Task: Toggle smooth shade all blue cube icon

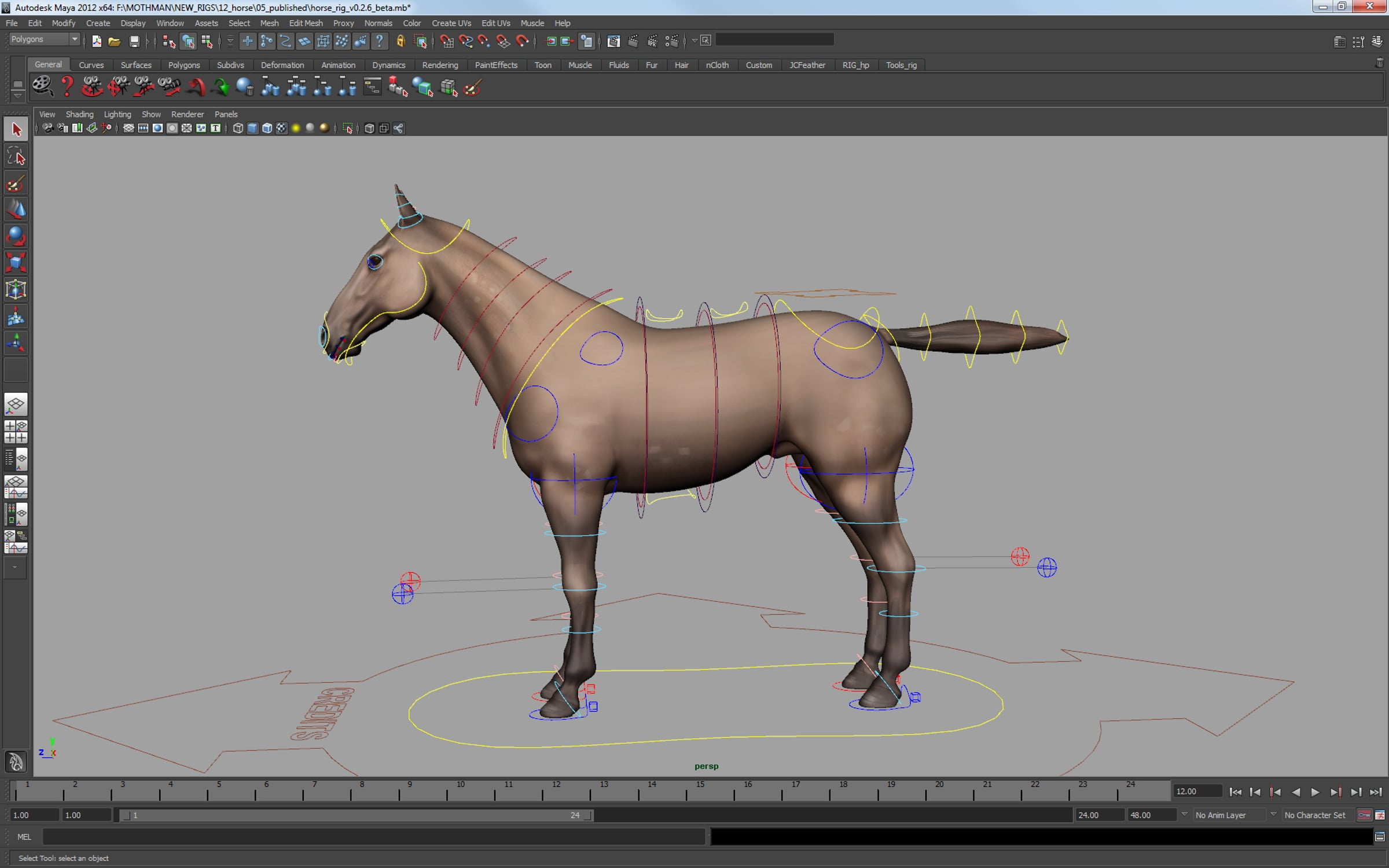Action: point(252,128)
